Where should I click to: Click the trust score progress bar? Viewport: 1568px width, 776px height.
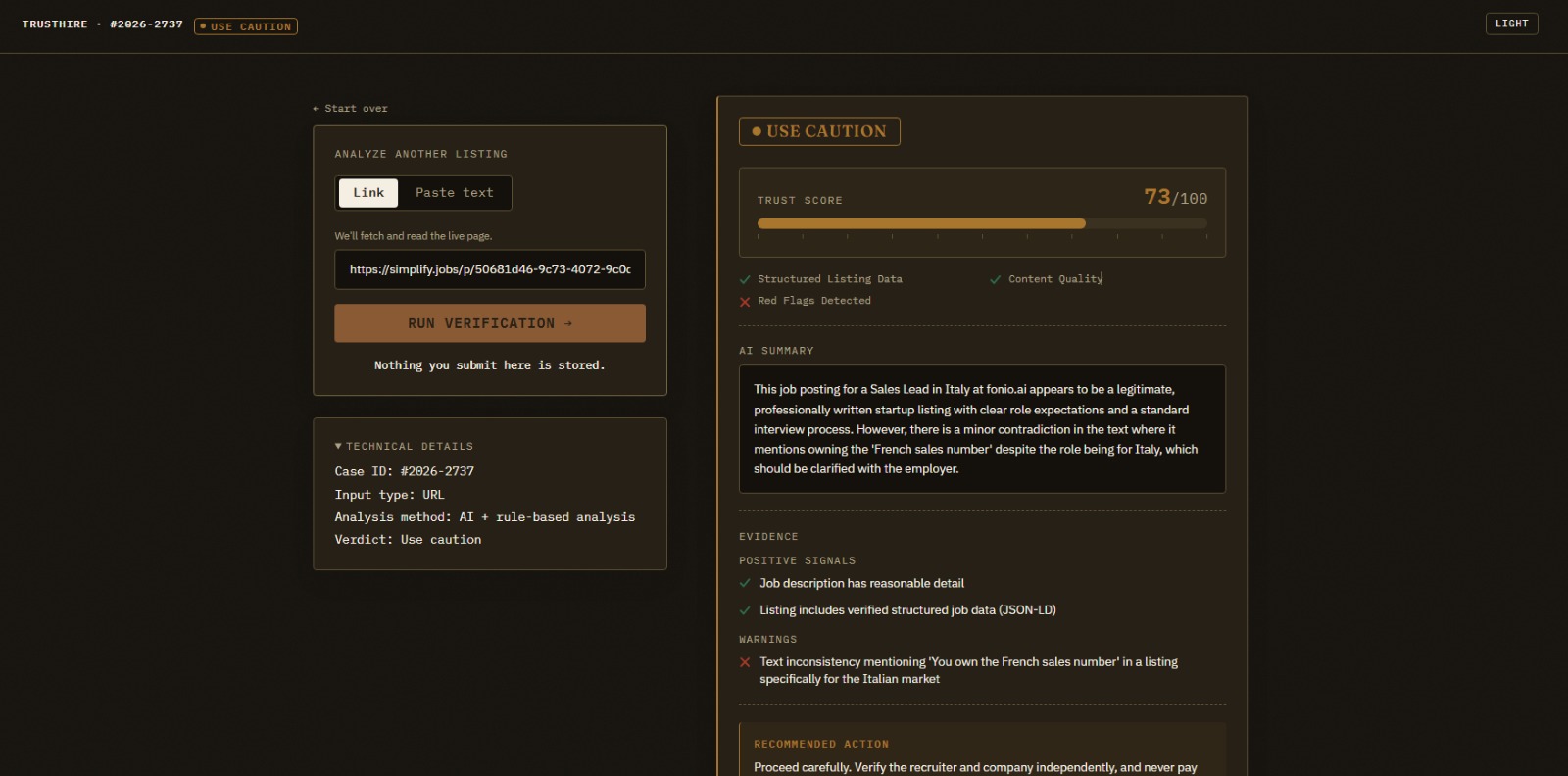(982, 223)
